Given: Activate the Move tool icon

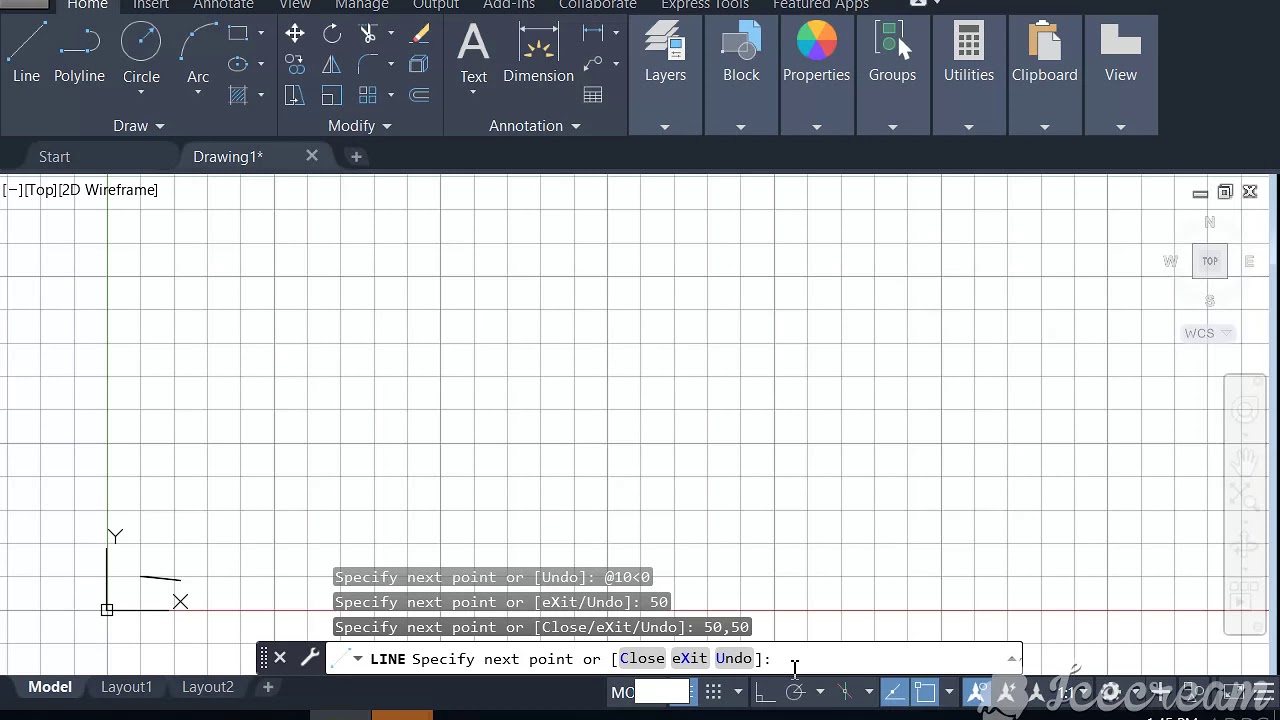Looking at the screenshot, I should point(294,34).
